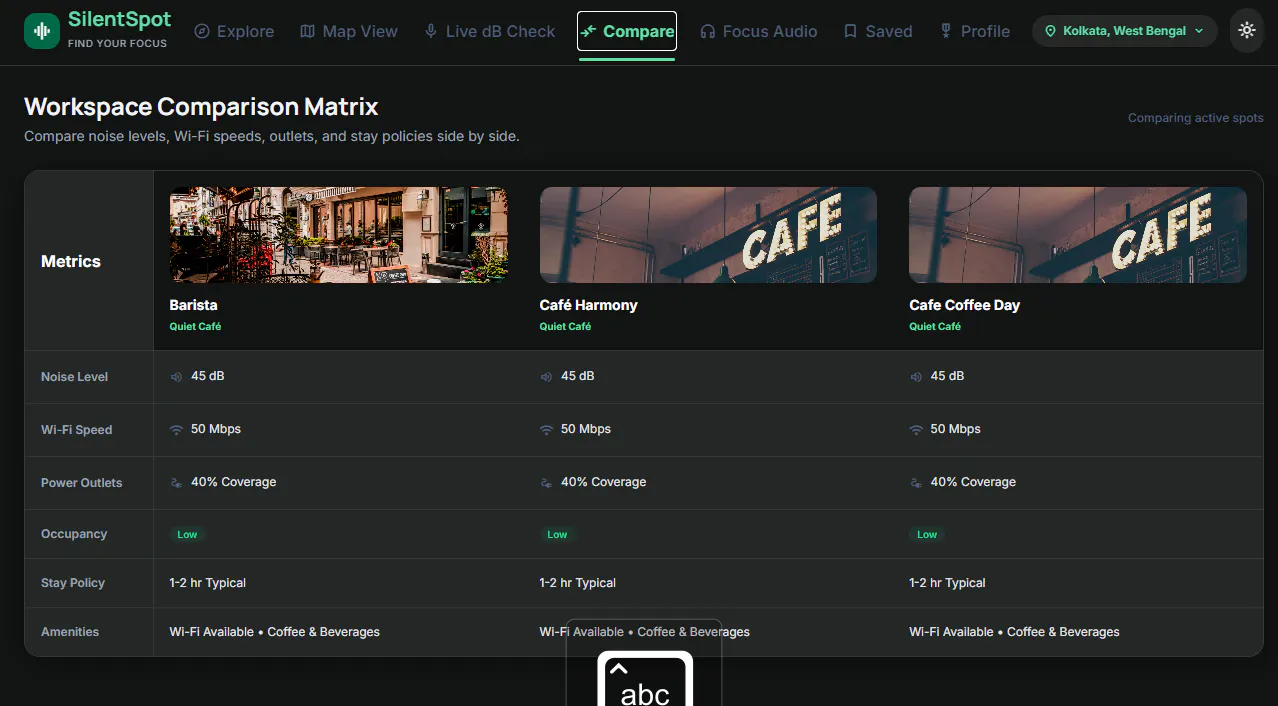Click Cafe Coffee Day's 1-2 hr Typical stay policy
1278x706 pixels.
(947, 583)
